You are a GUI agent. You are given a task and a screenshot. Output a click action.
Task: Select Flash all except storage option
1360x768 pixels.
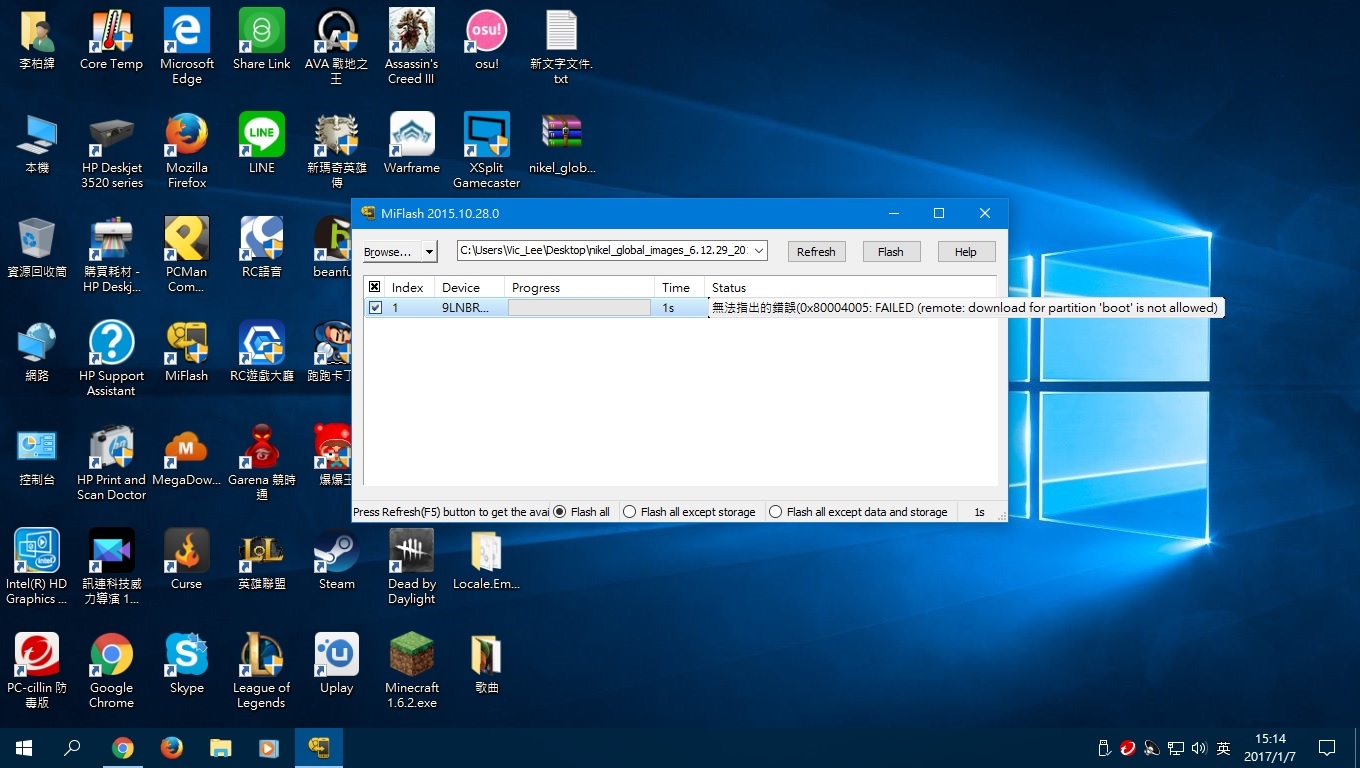689,512
